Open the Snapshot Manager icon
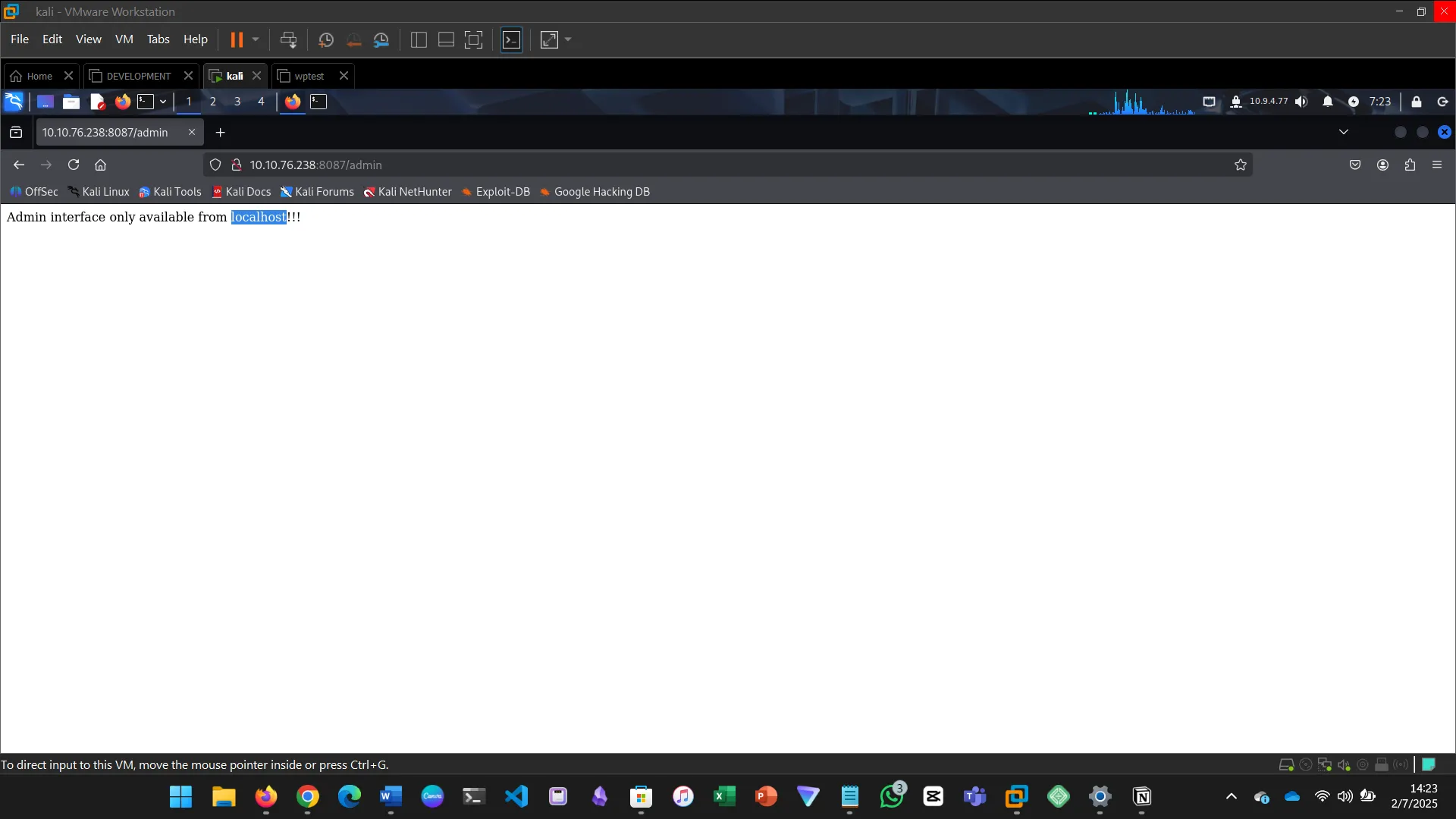Viewport: 1456px width, 819px height. [x=381, y=39]
